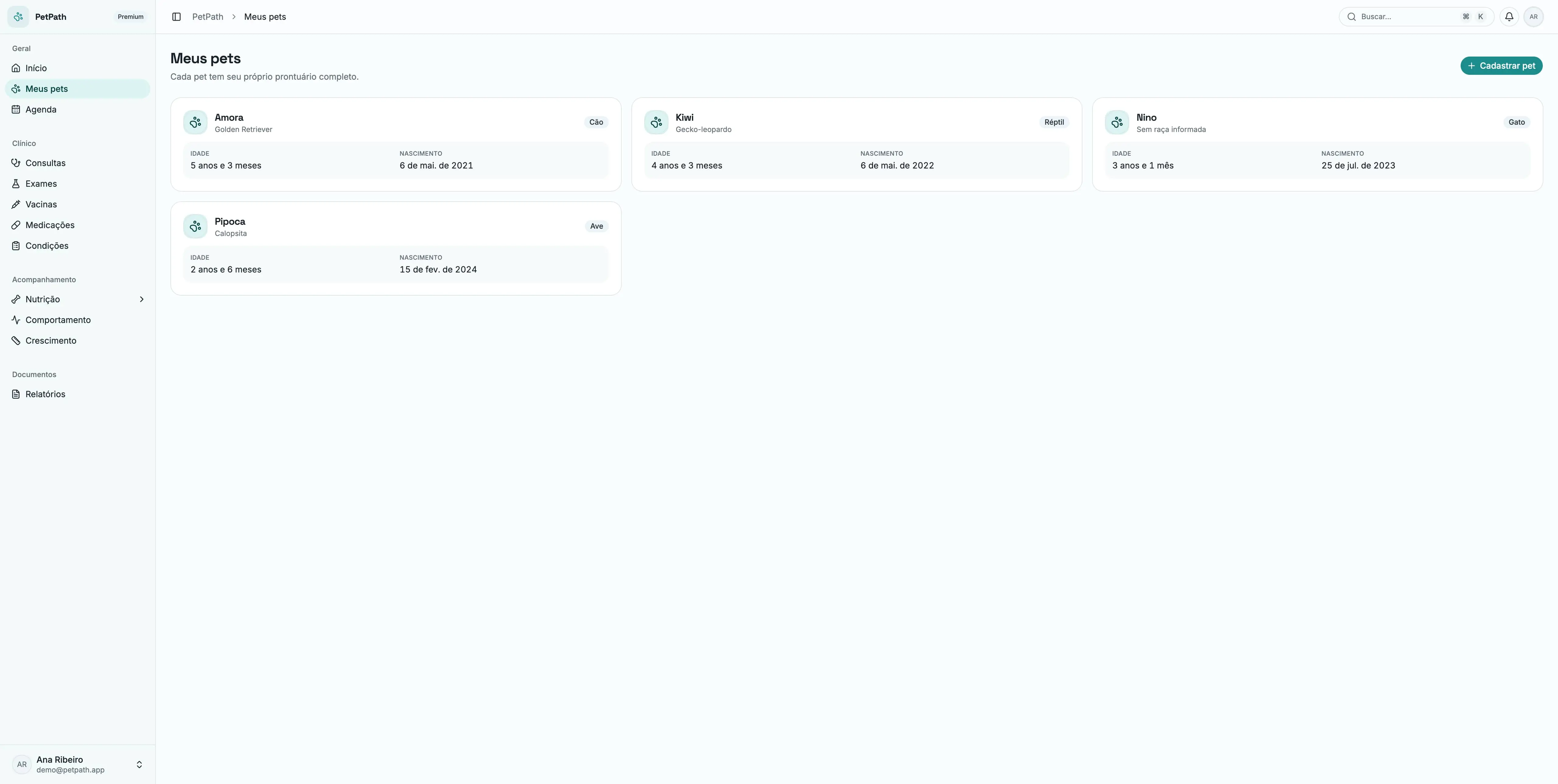Select Meus pets in the sidebar
Viewport: 1558px width, 784px height.
tap(77, 89)
